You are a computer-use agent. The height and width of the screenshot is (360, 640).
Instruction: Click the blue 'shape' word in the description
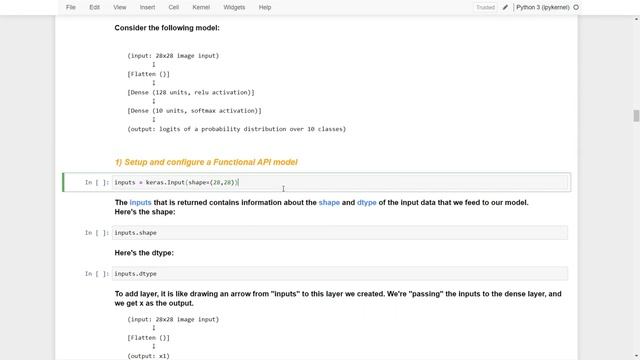pos(329,202)
